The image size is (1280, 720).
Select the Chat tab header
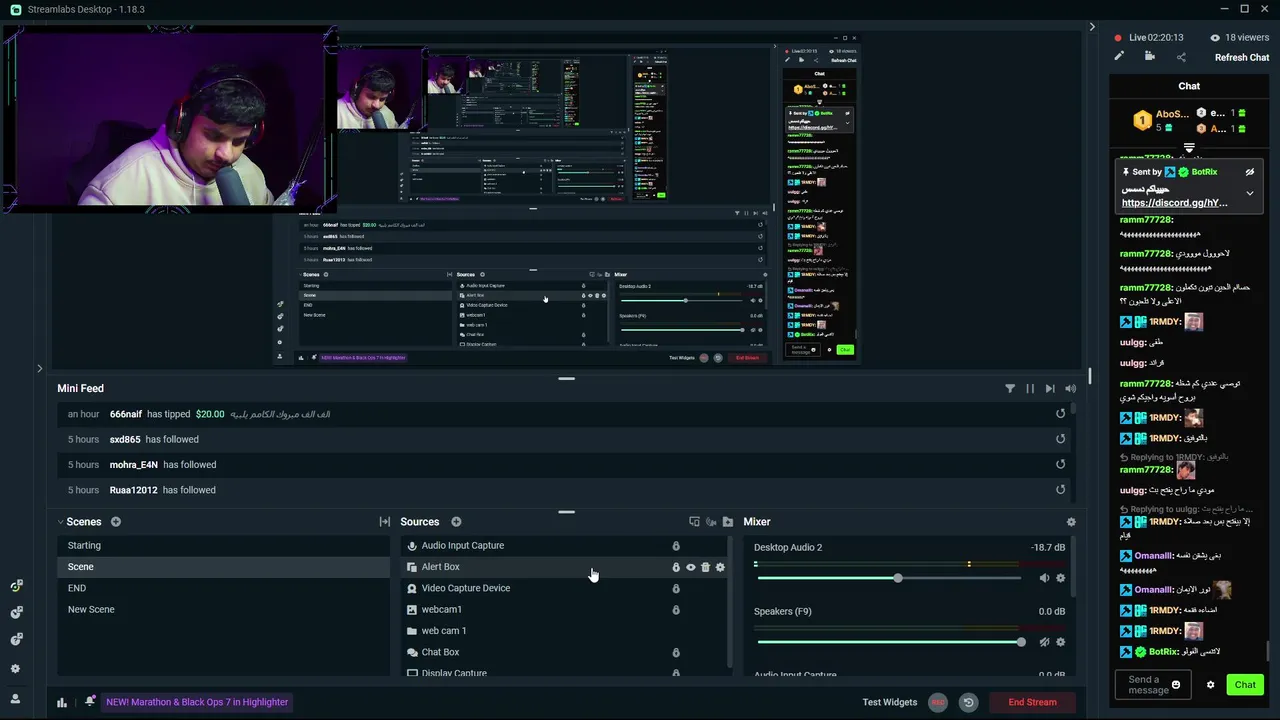coord(1189,86)
